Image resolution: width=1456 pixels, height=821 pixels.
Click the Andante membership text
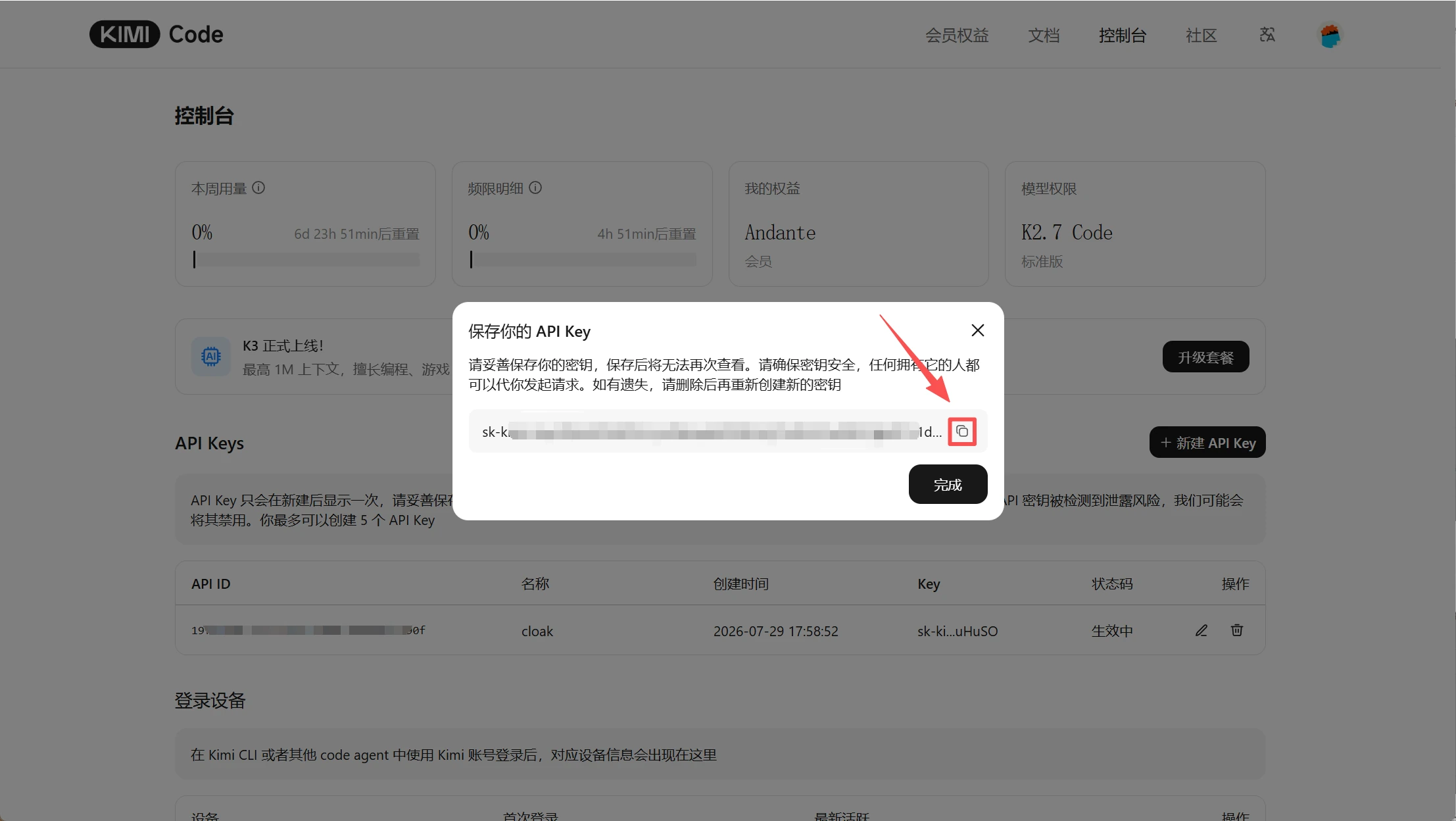(780, 232)
